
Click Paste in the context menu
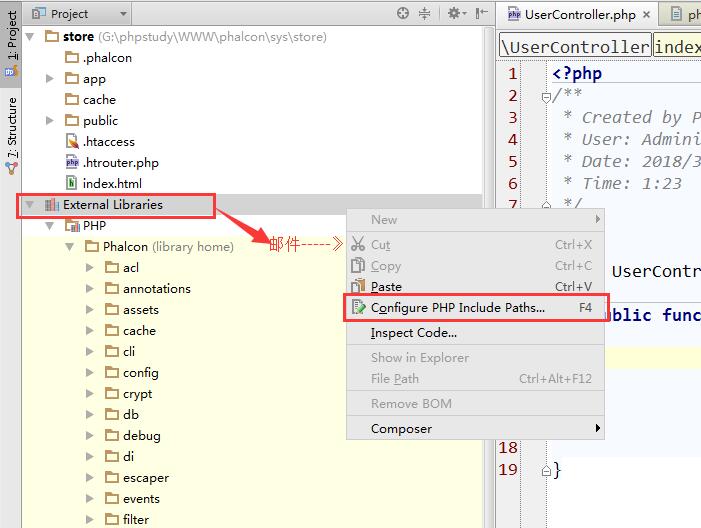click(x=386, y=287)
